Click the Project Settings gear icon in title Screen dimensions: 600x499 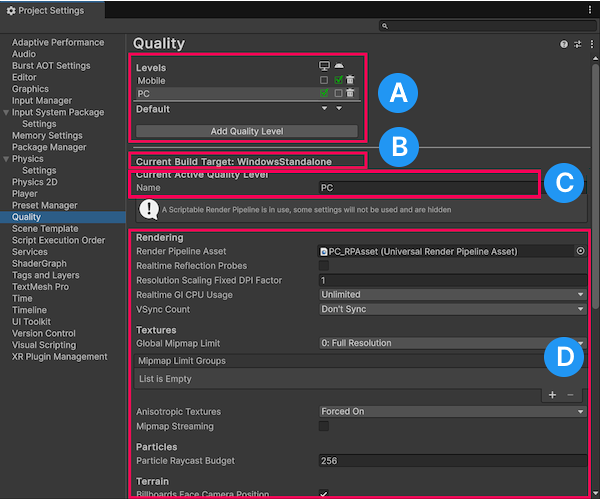11,11
